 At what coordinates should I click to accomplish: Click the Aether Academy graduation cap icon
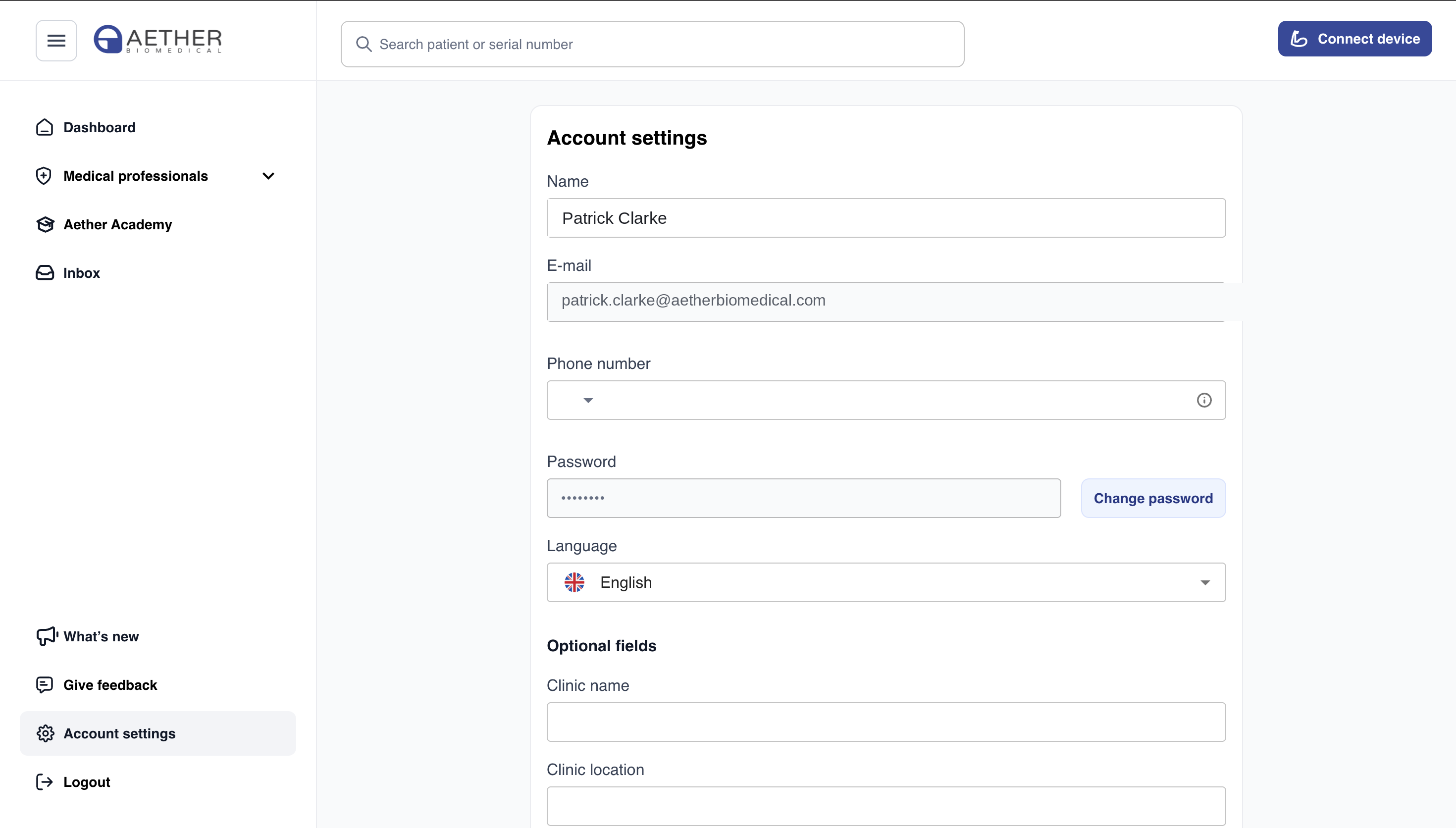coord(45,225)
